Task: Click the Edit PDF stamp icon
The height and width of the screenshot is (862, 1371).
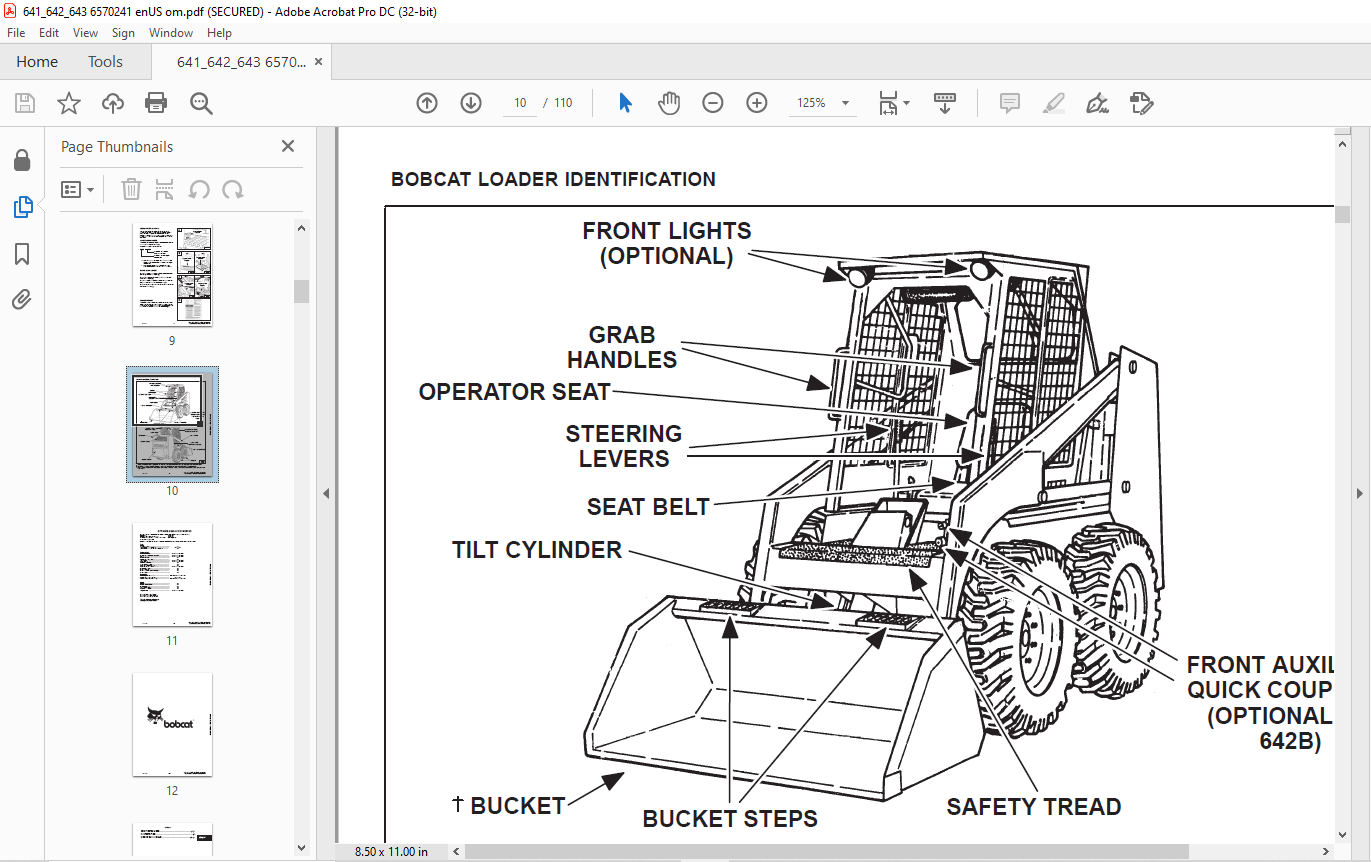Action: 1141,103
